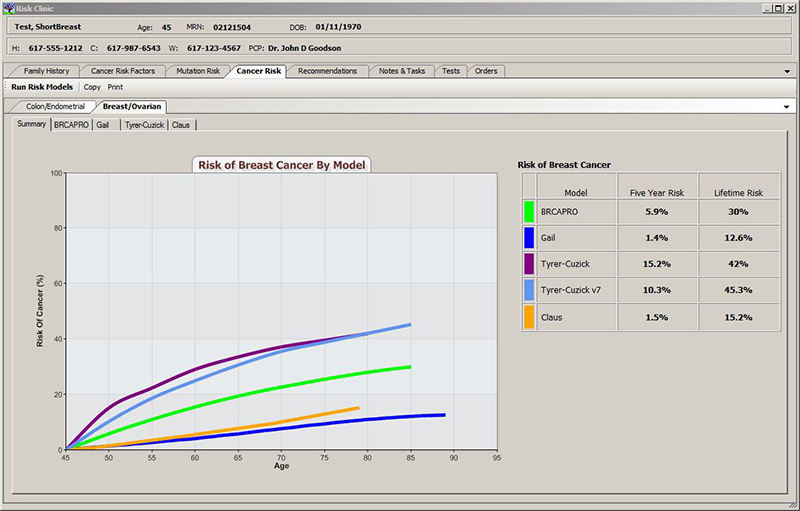The width and height of the screenshot is (800, 511).
Task: Select the BRCAPRO row label
Action: [x=559, y=212]
